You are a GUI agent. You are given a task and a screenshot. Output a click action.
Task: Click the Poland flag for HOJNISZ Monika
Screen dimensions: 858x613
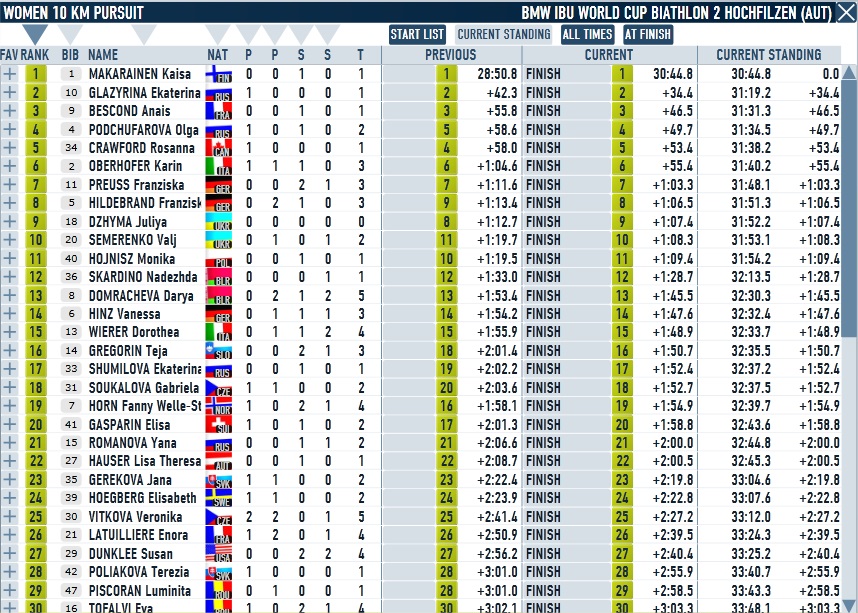[x=218, y=258]
